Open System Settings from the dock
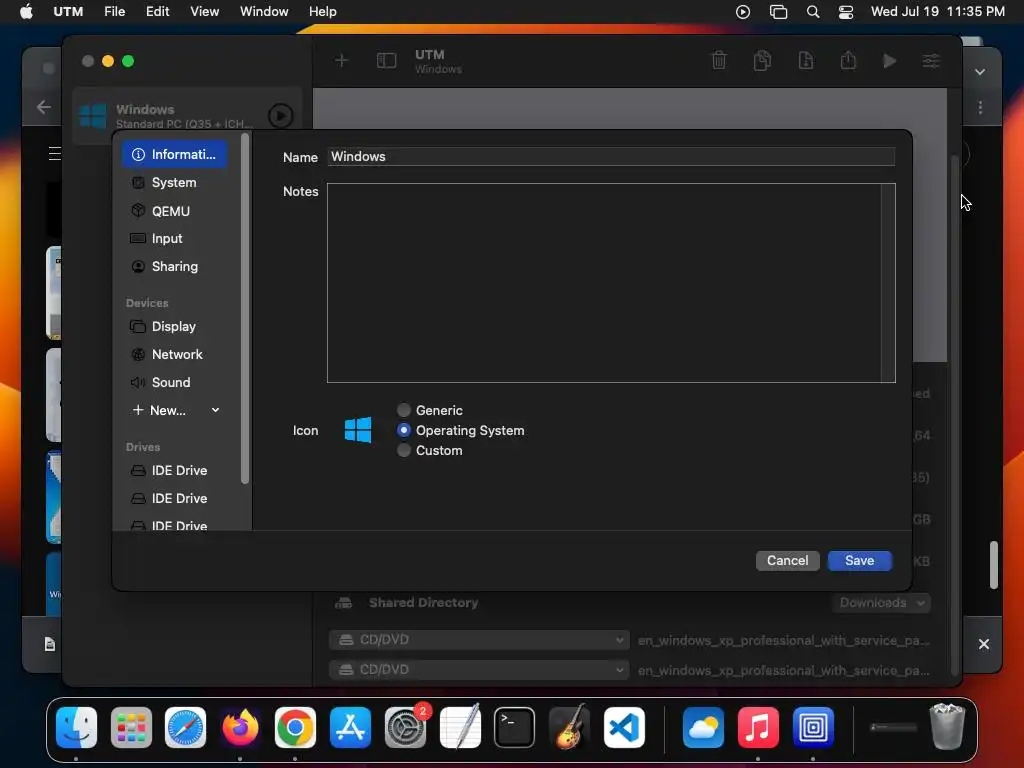Screen dimensions: 1024x768 pyautogui.click(x=405, y=728)
